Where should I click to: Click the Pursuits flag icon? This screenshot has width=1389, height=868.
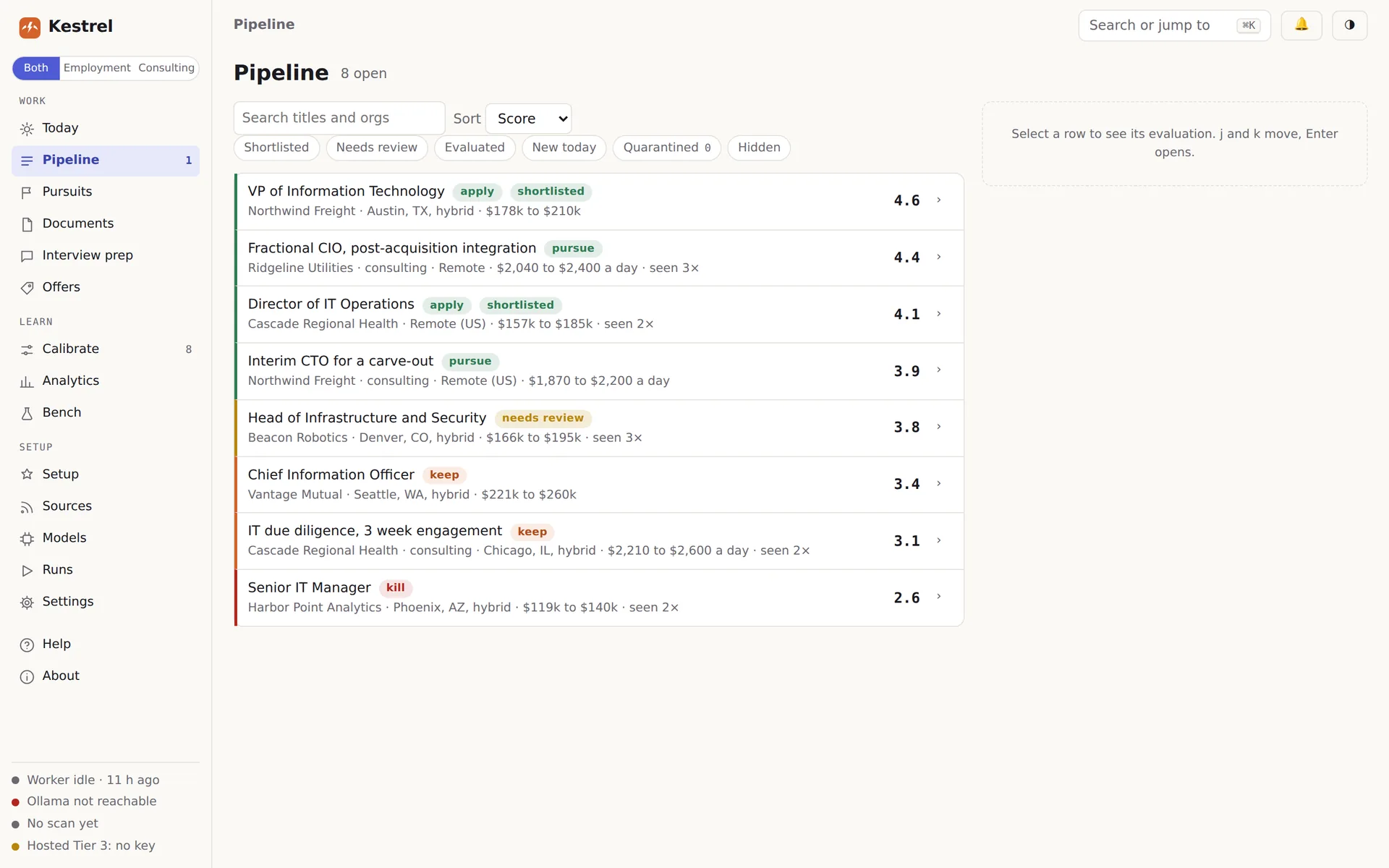27,192
